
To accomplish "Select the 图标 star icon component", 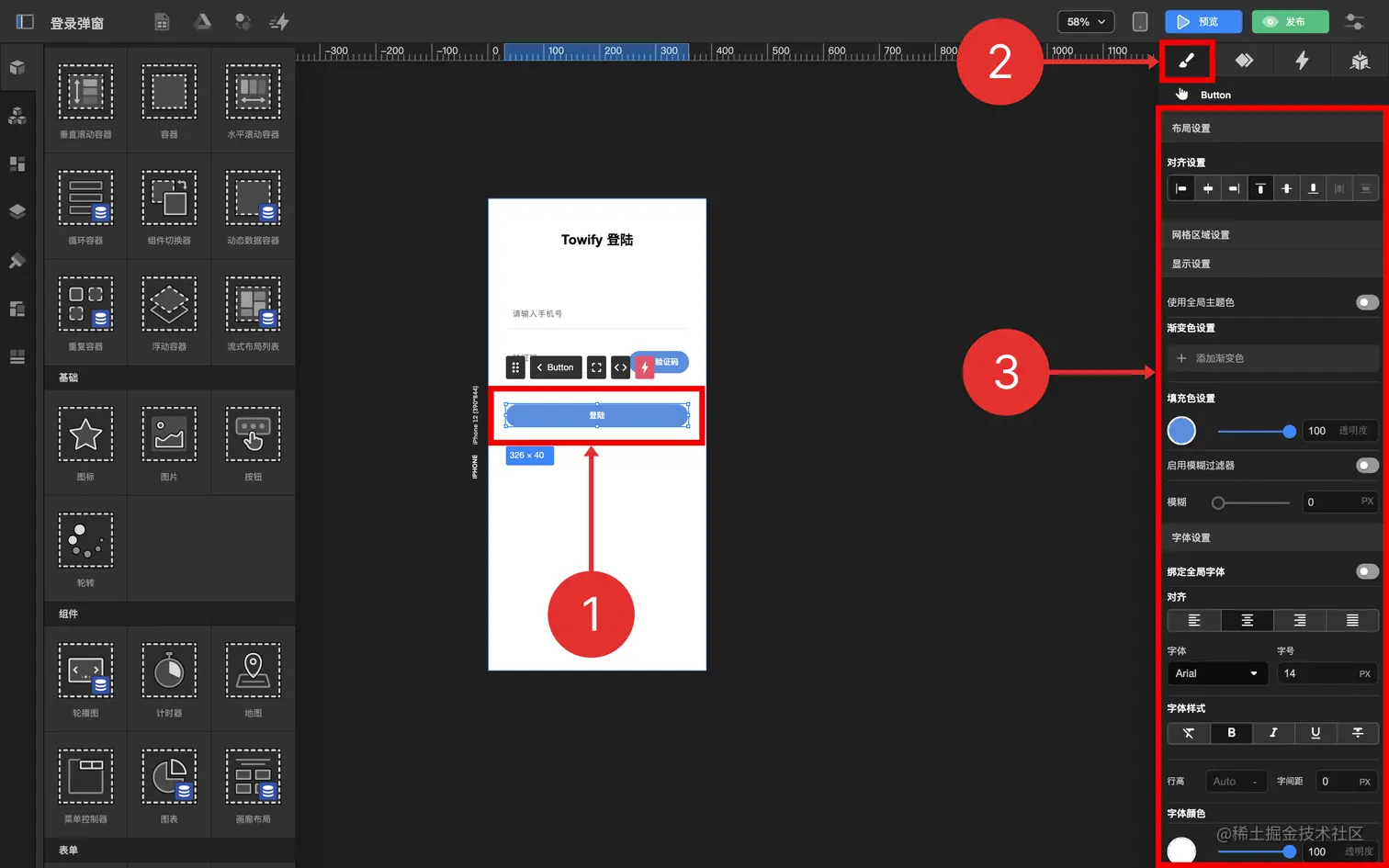I will pos(85,443).
